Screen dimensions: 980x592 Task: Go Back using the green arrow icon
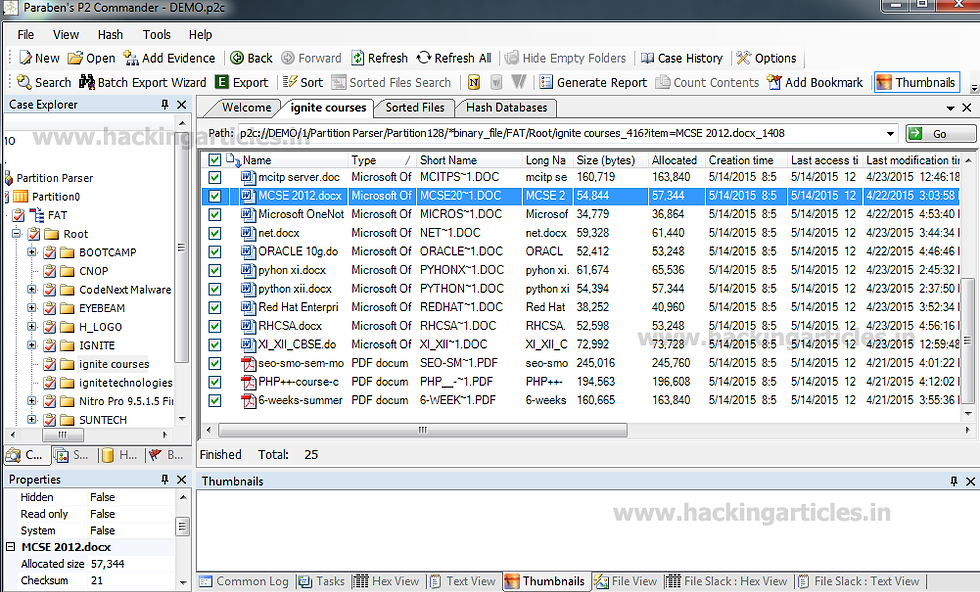pyautogui.click(x=237, y=58)
